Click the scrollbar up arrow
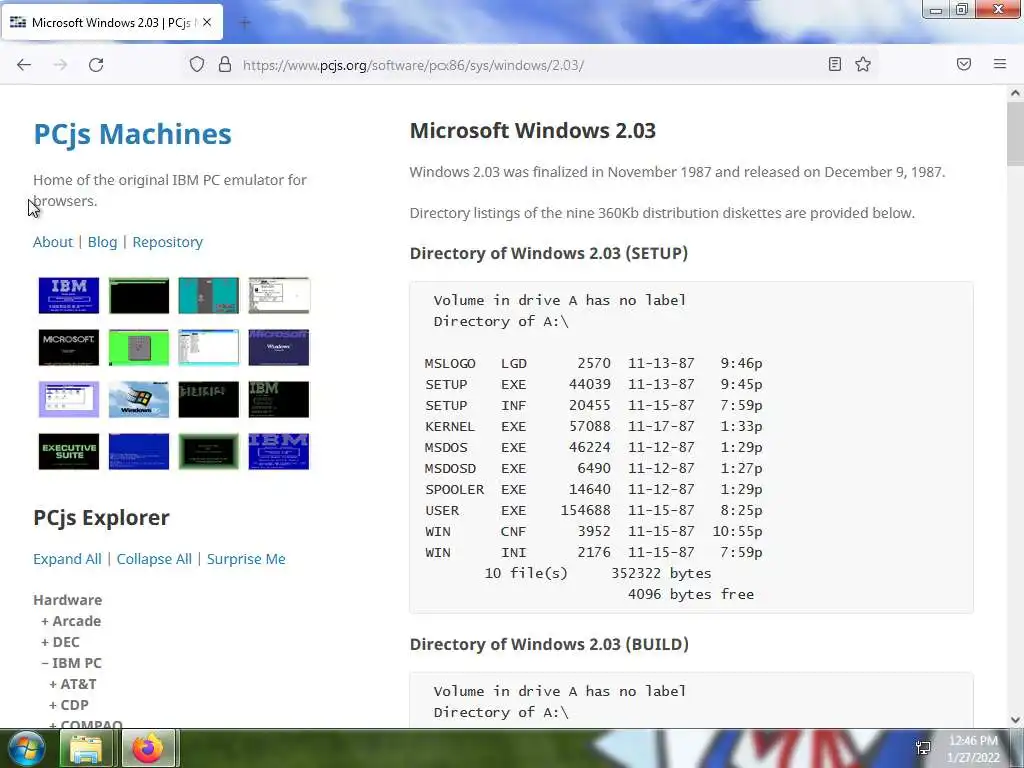1024x768 pixels. coord(1015,93)
